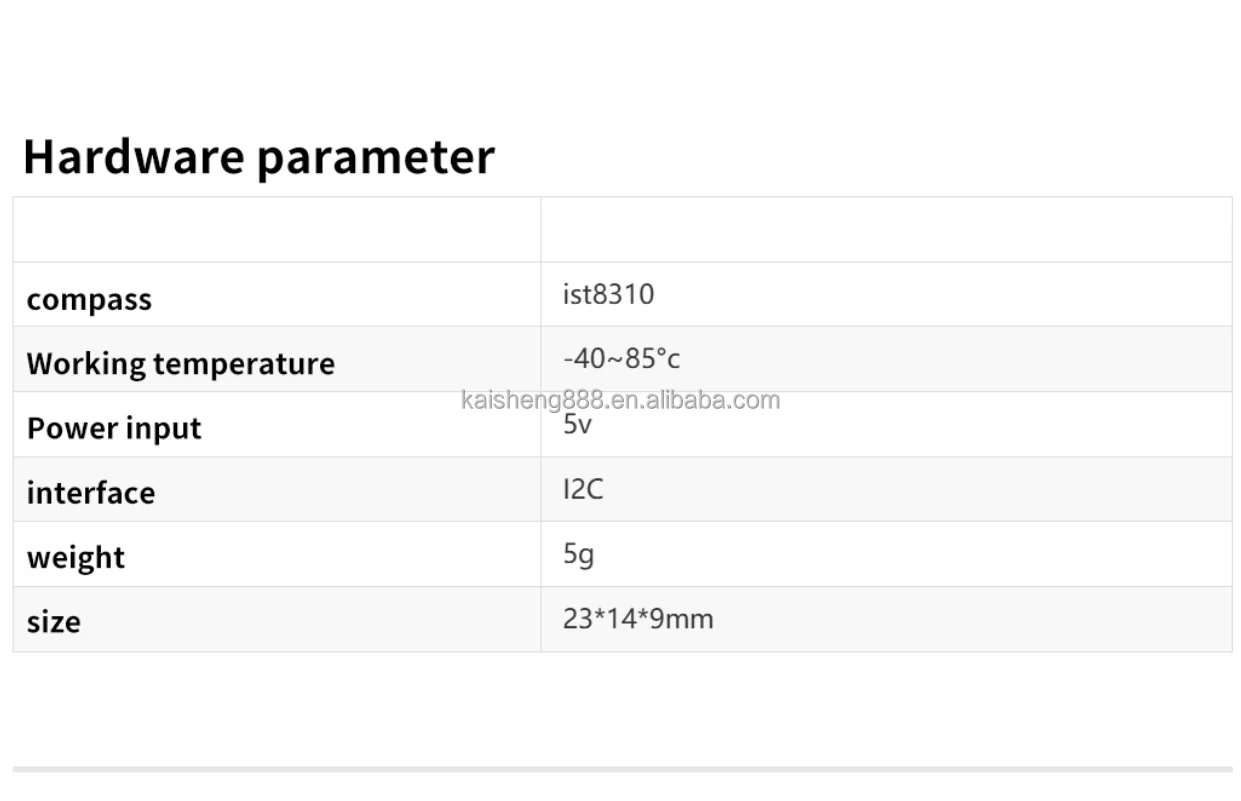Click the empty left header cell

tap(277, 230)
